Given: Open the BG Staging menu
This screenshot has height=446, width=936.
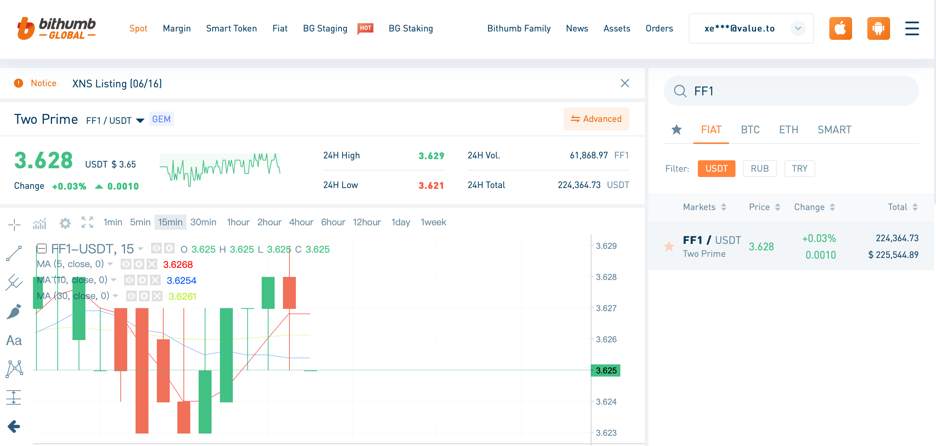Looking at the screenshot, I should click(325, 29).
